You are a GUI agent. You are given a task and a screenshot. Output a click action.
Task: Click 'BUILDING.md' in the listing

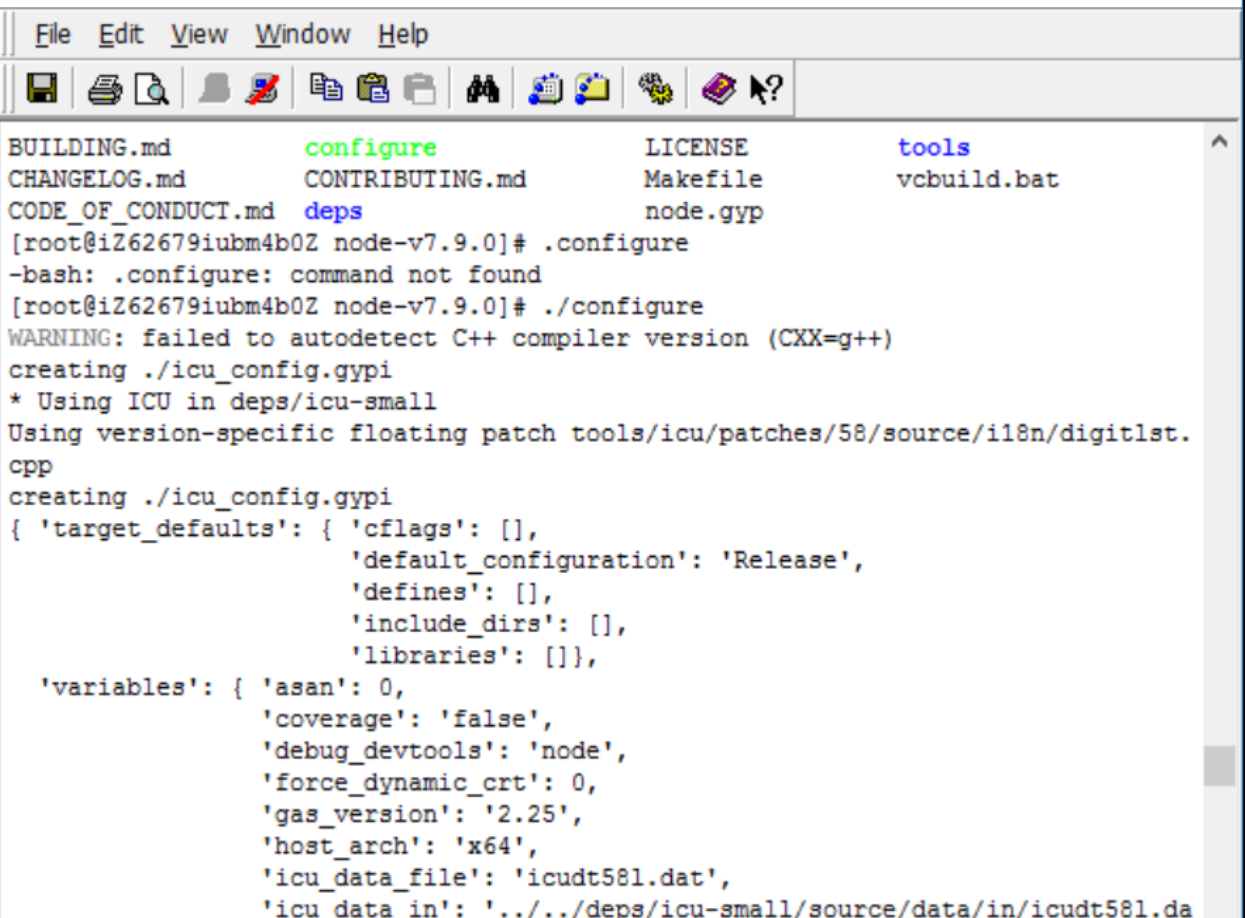tap(90, 148)
